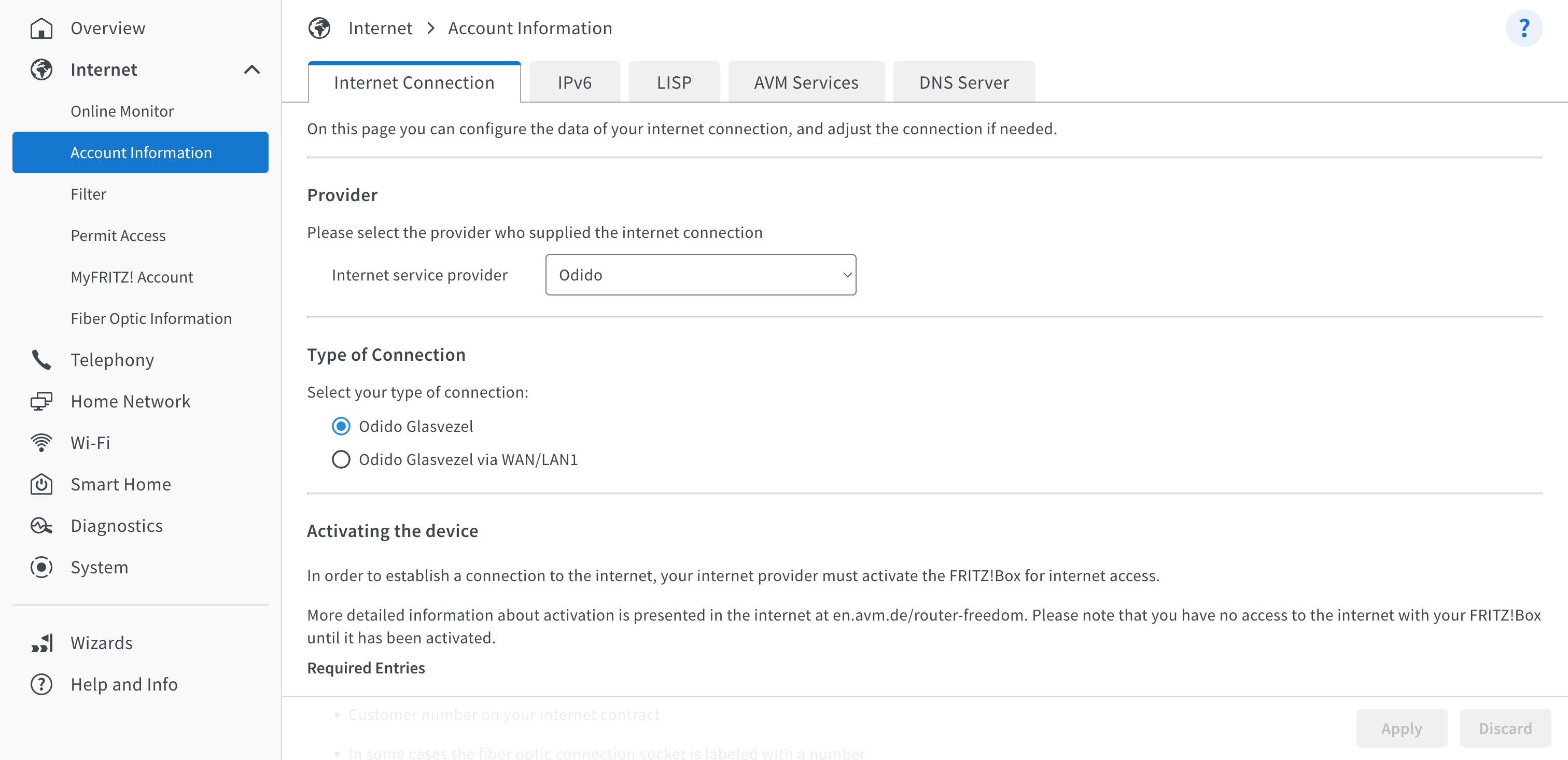Click Account Information in the breadcrumb
Image resolution: width=1568 pixels, height=760 pixels.
click(529, 28)
